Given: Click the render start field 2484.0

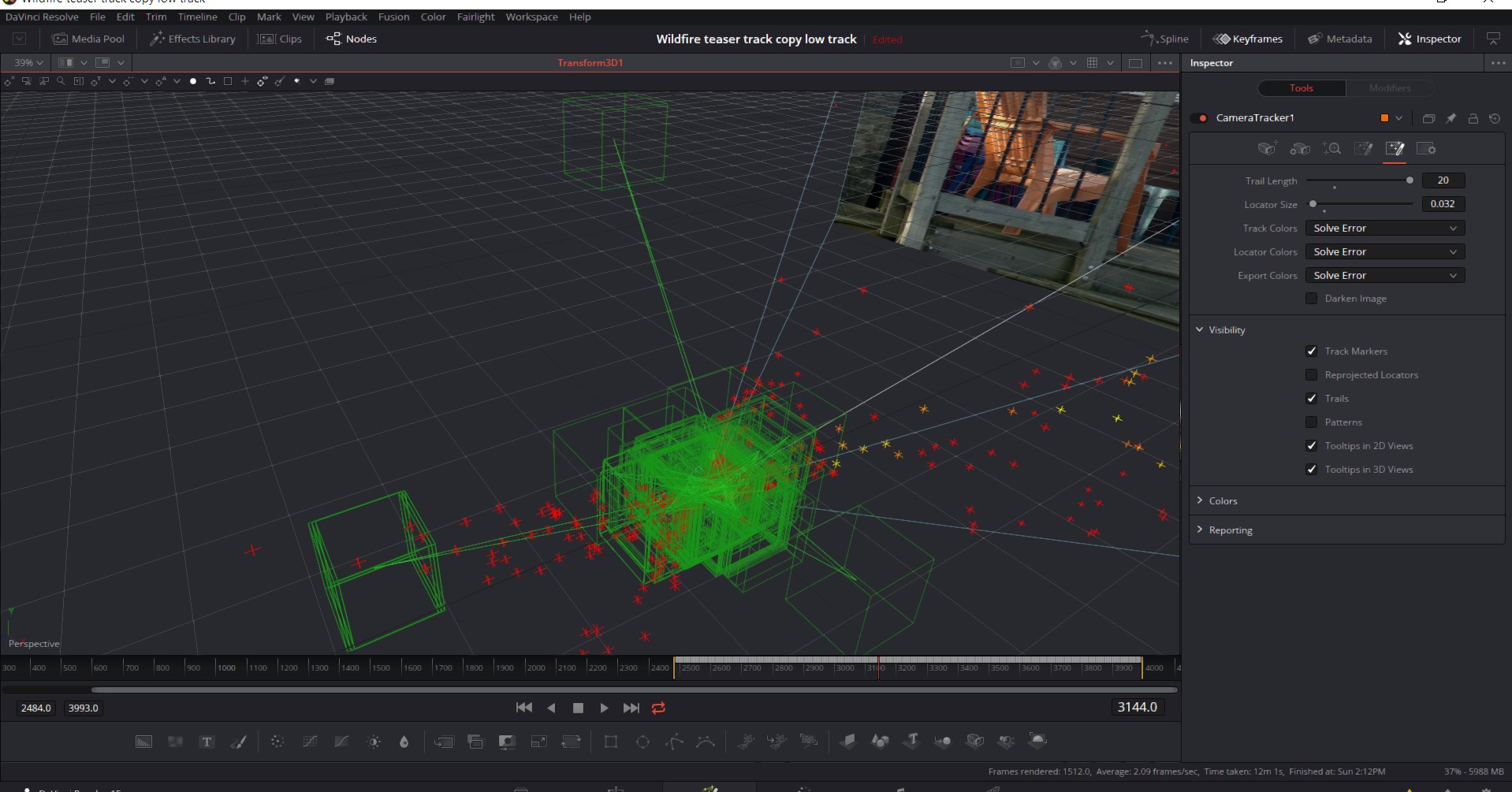Looking at the screenshot, I should [x=36, y=708].
